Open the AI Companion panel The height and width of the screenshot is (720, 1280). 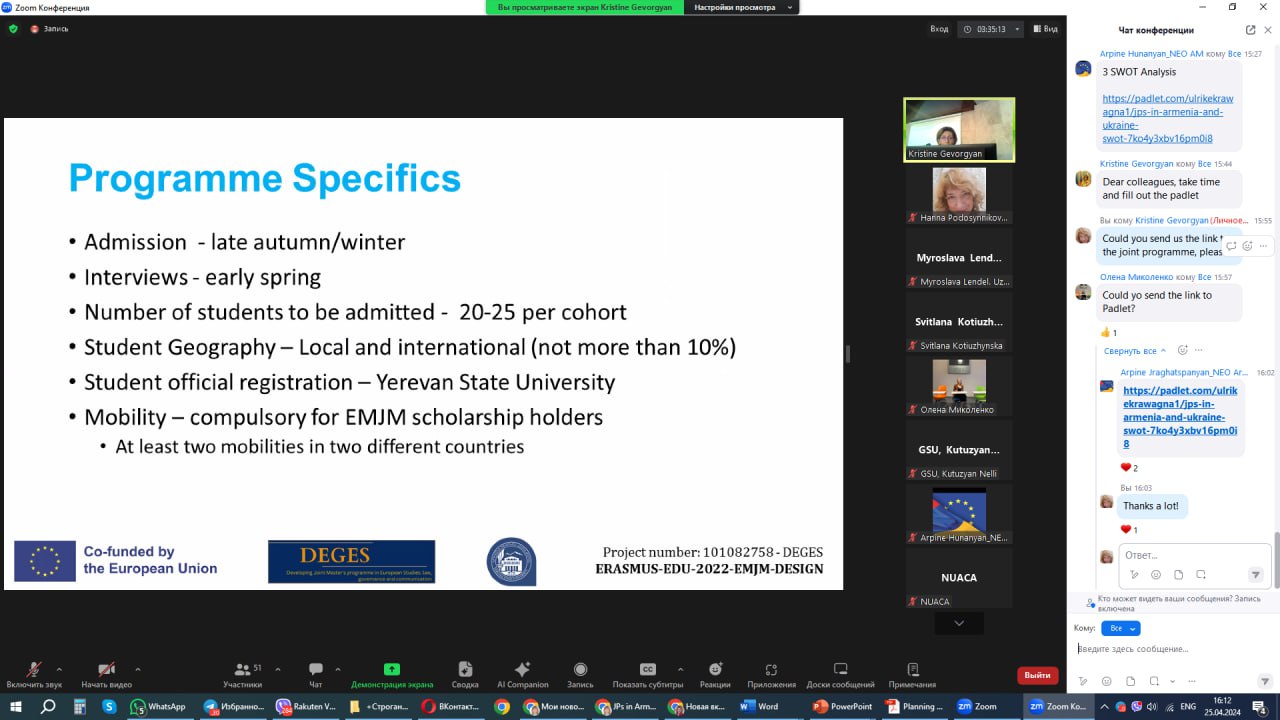(521, 670)
